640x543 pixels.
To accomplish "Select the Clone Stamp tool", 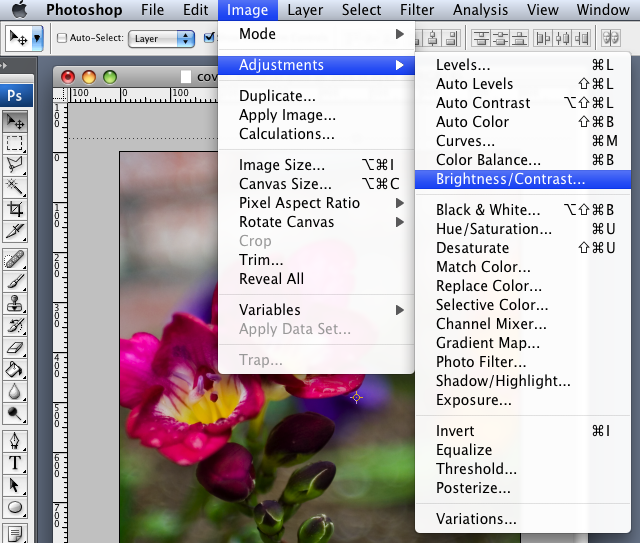I will click(15, 304).
